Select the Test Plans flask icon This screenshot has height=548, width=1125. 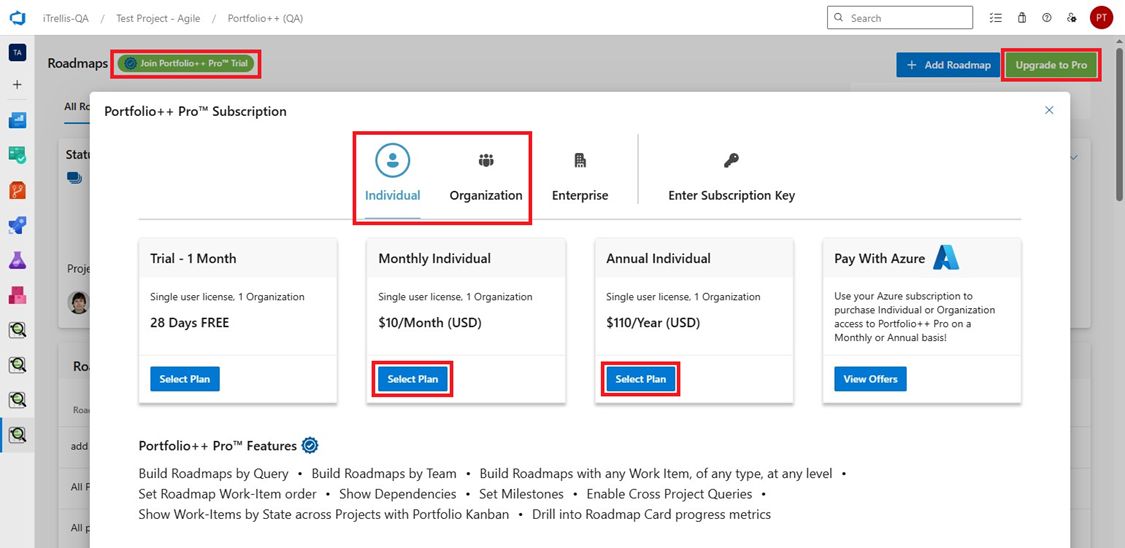(17, 260)
